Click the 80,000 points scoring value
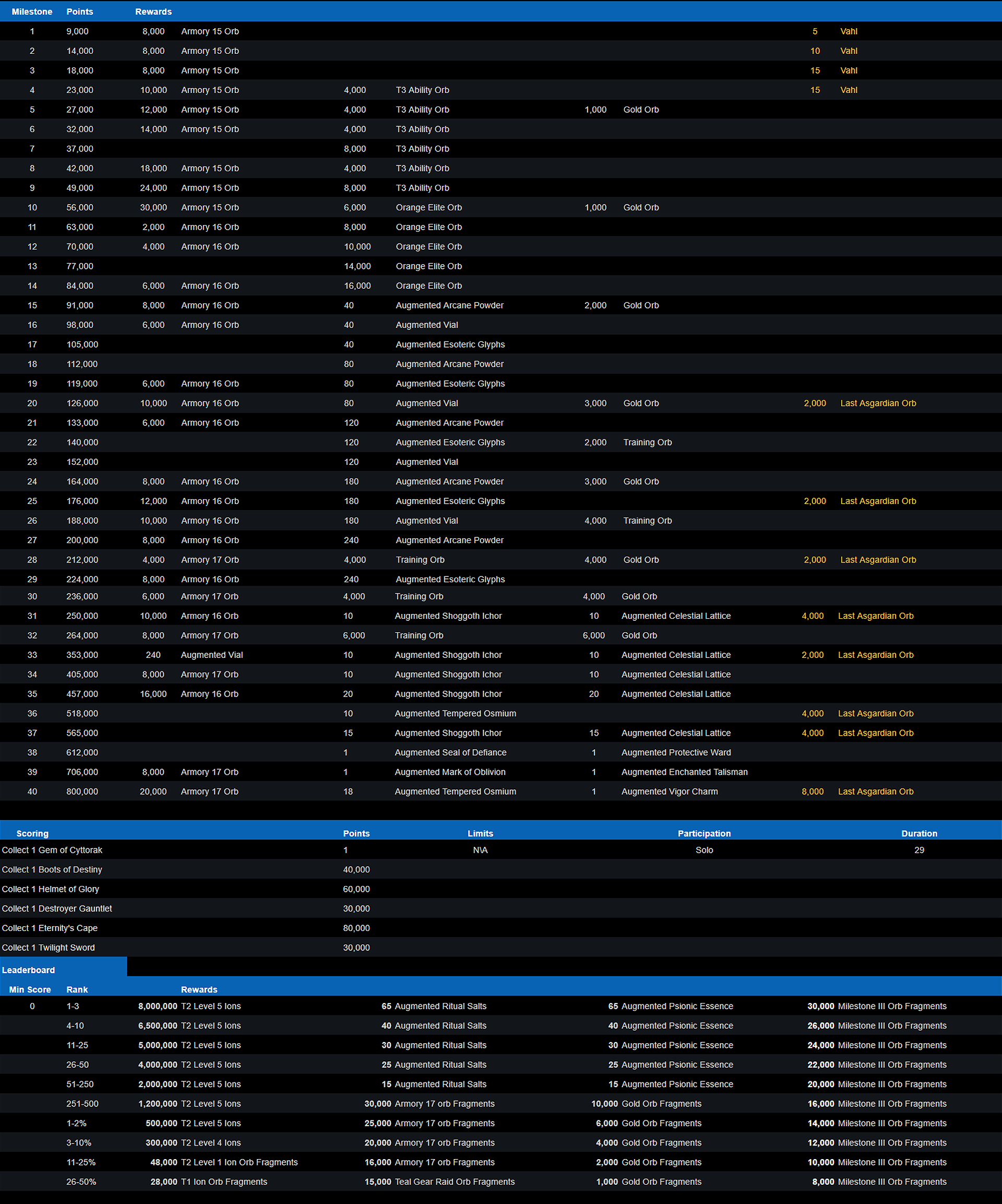 [356, 928]
